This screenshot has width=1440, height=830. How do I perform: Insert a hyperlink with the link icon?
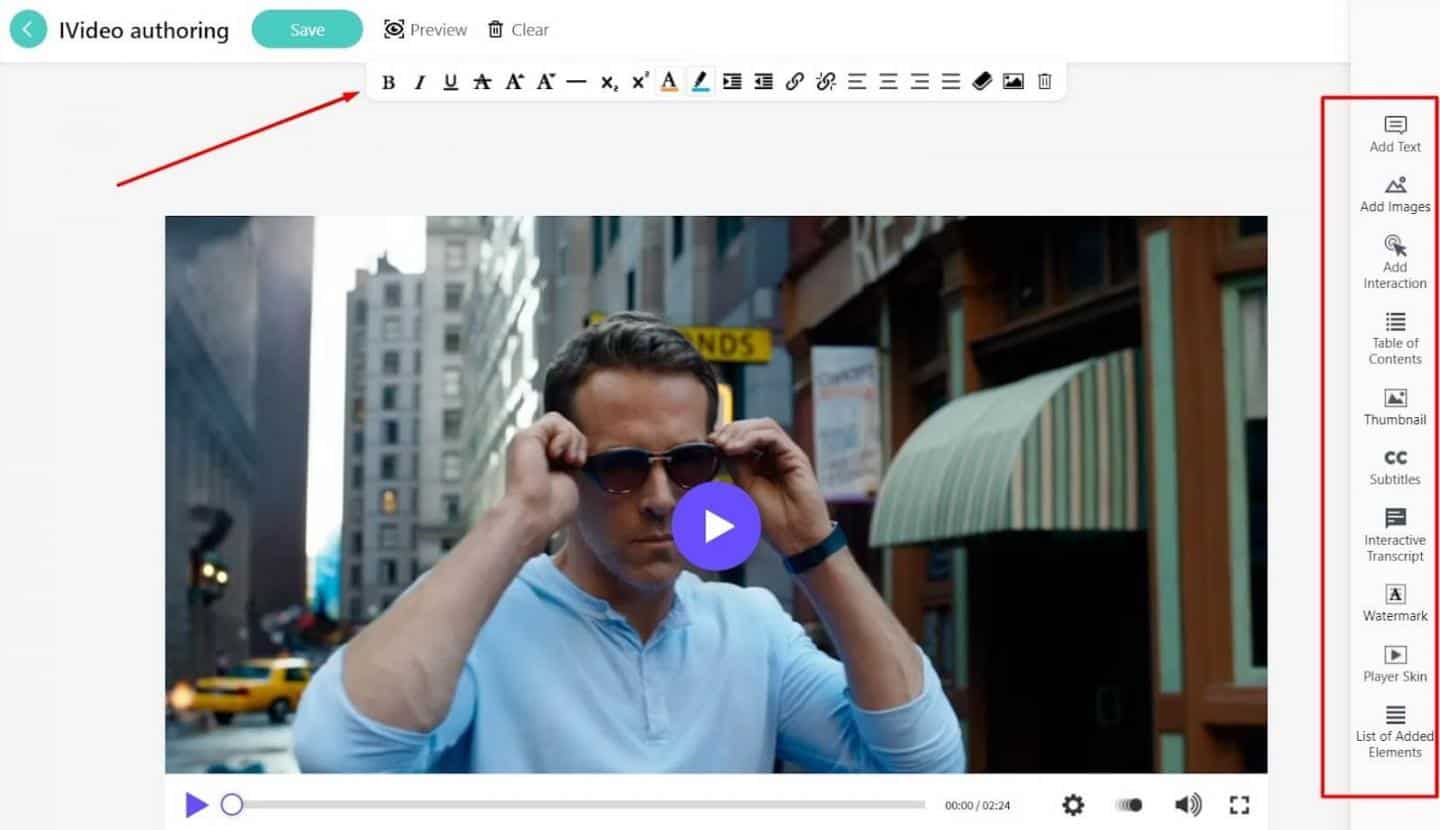click(795, 82)
